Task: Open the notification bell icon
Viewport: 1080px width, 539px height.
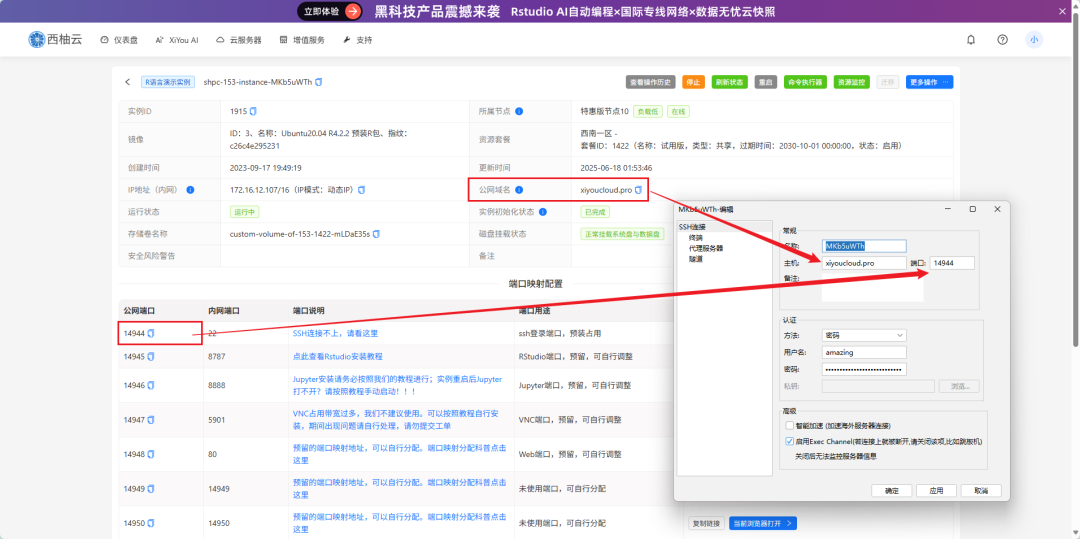Action: [971, 40]
